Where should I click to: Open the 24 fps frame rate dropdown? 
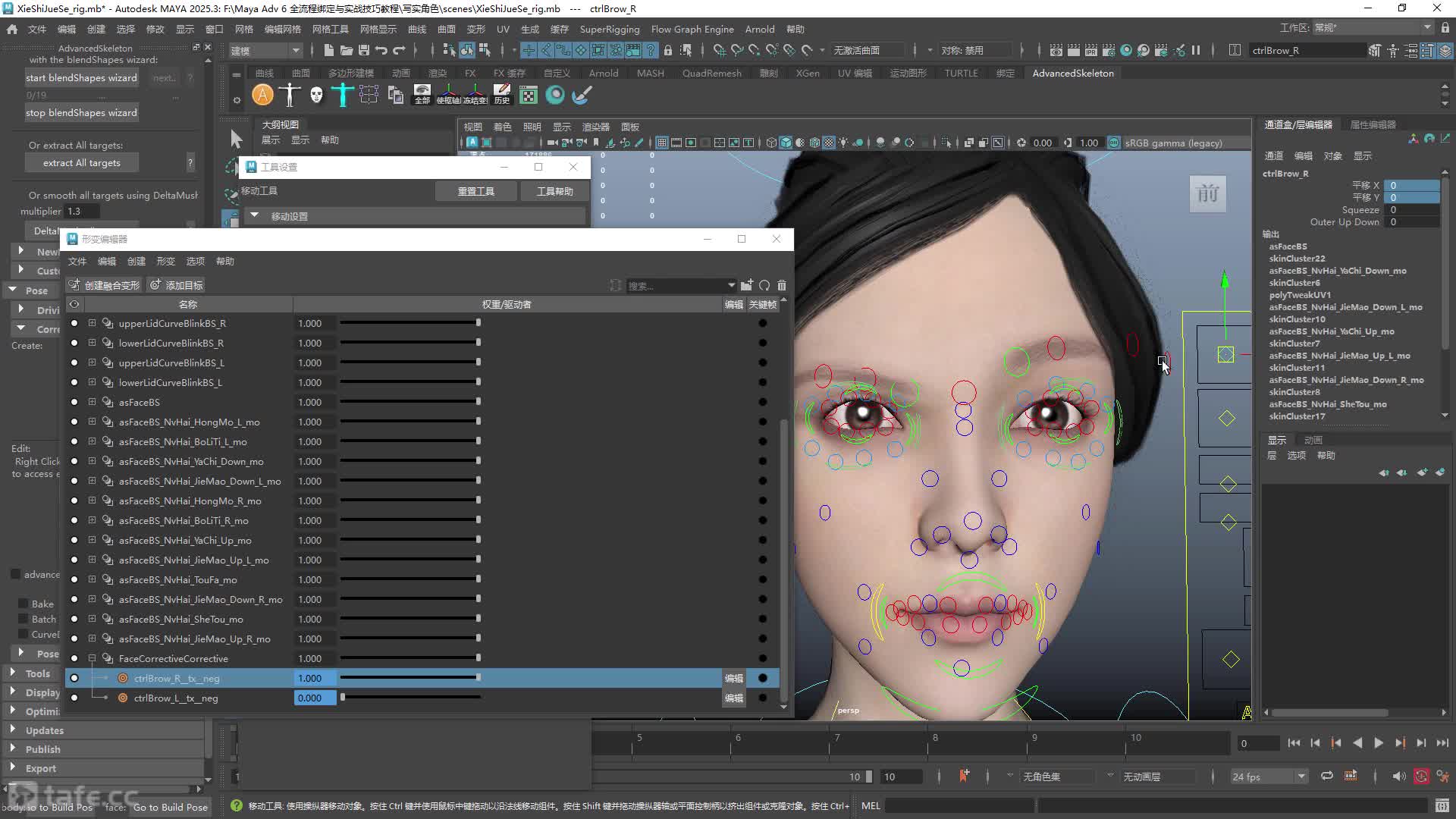pos(1269,777)
